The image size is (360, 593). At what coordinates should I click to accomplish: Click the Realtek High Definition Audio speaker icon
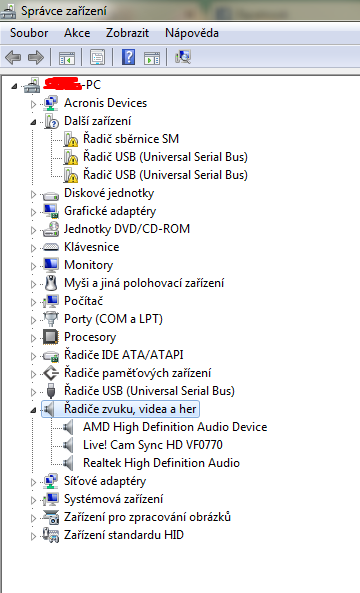pyautogui.click(x=68, y=463)
